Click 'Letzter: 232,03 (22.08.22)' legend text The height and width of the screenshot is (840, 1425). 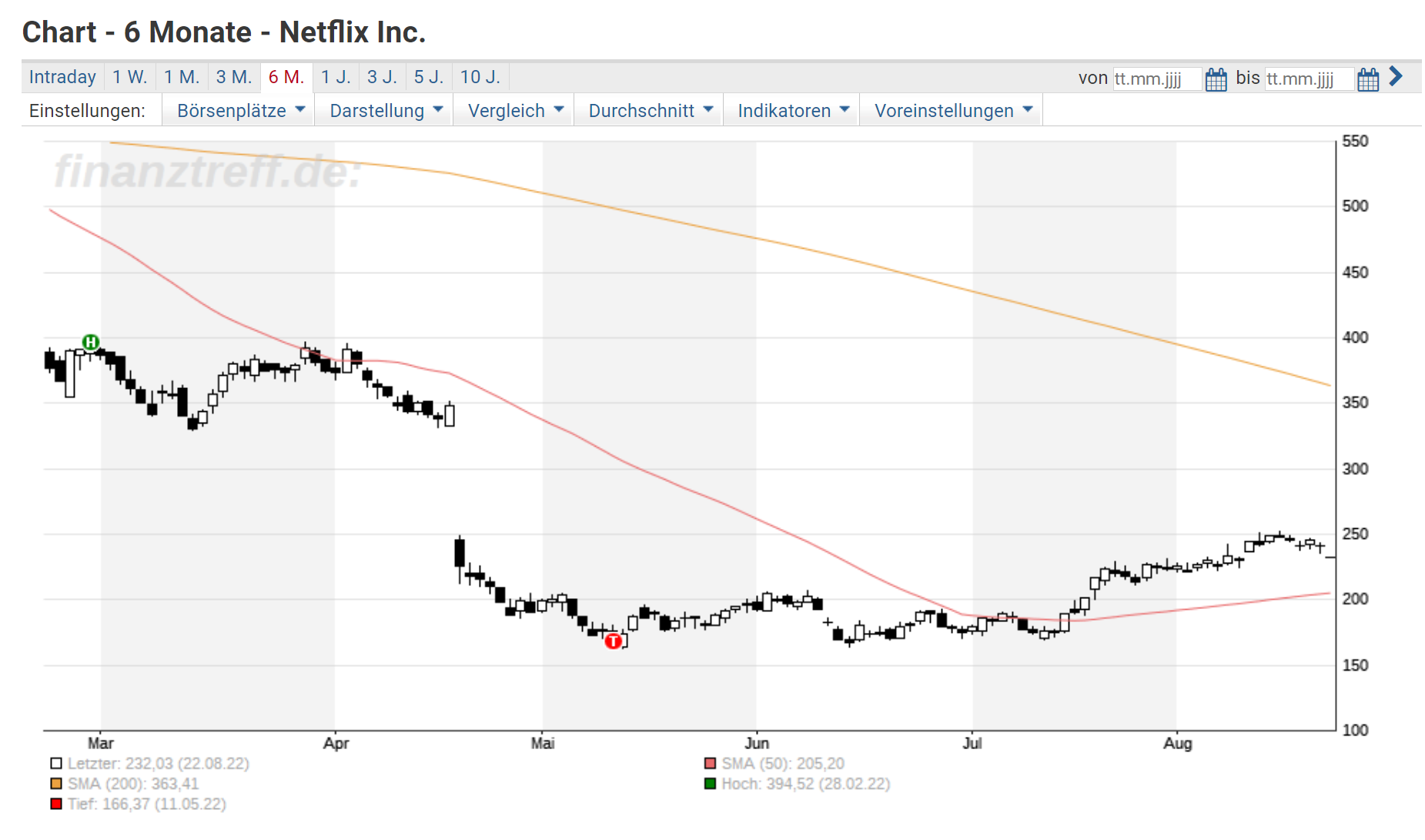click(159, 764)
